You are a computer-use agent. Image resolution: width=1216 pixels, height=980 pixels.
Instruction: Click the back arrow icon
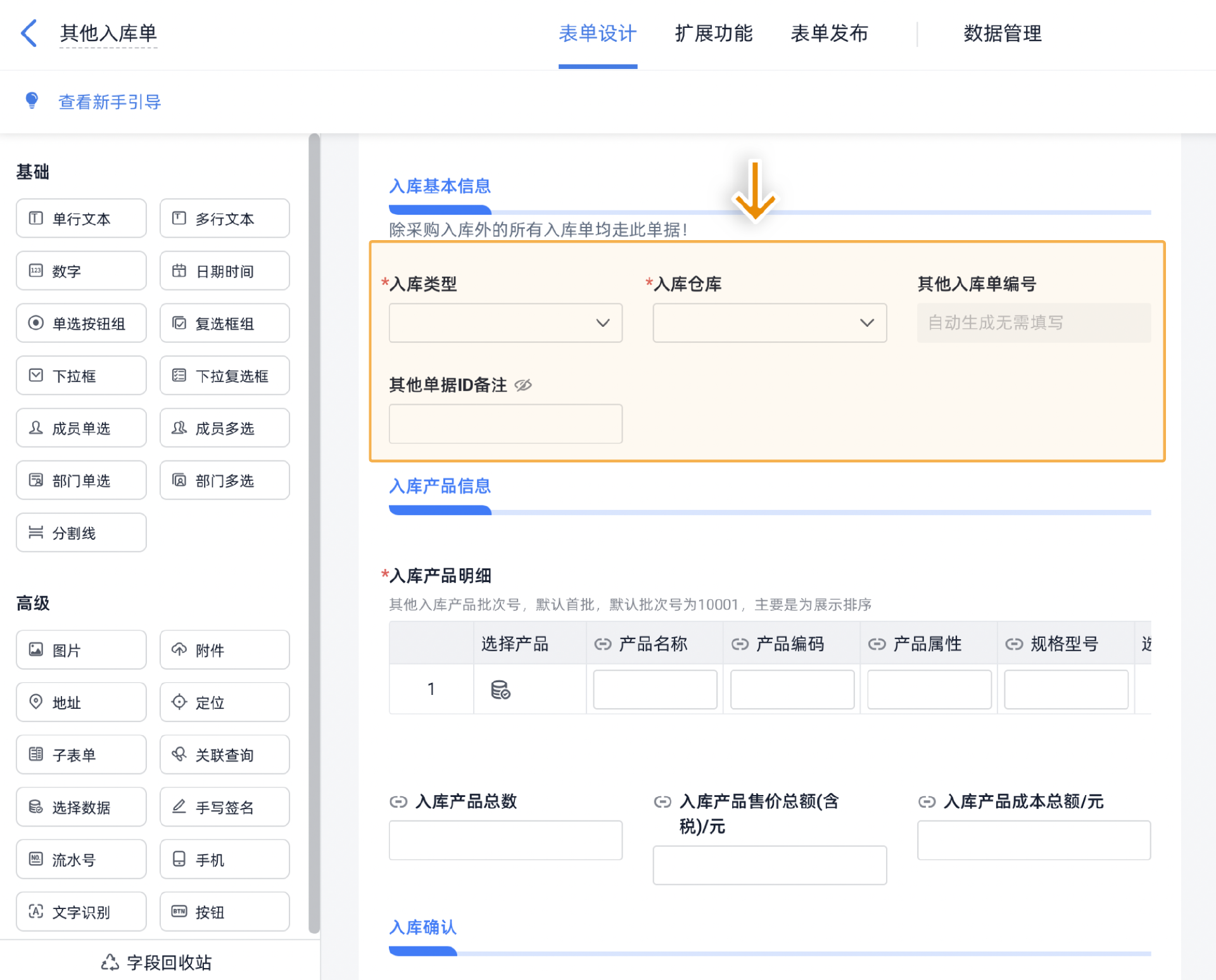(x=28, y=33)
